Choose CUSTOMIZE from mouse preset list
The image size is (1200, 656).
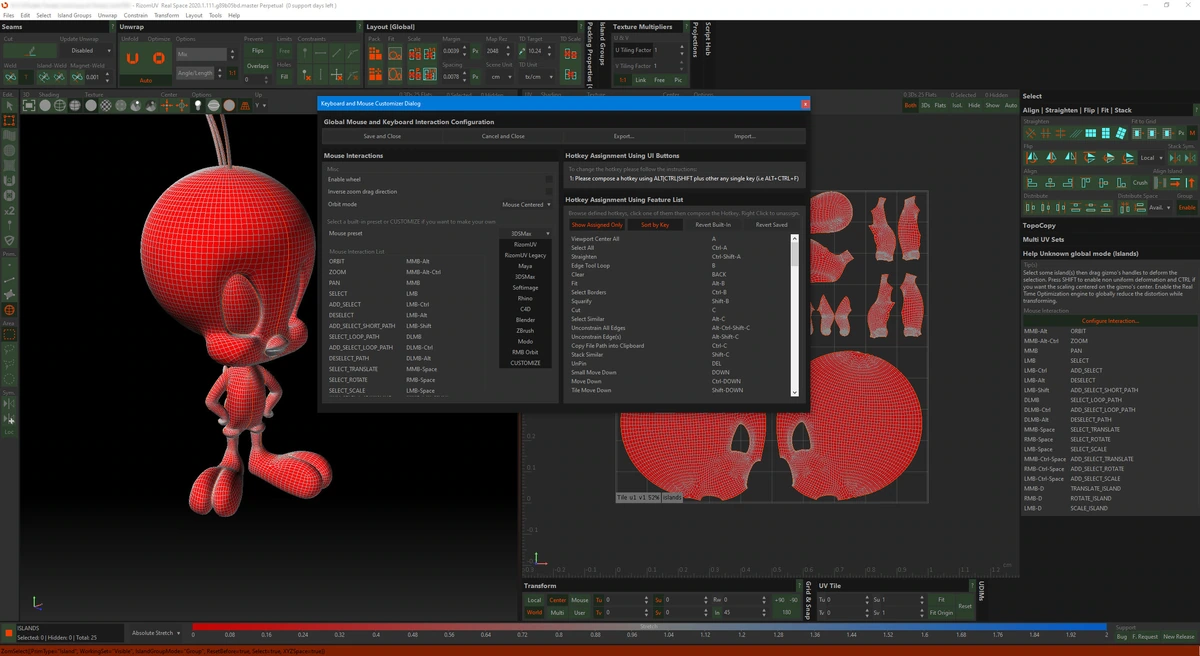coord(525,363)
